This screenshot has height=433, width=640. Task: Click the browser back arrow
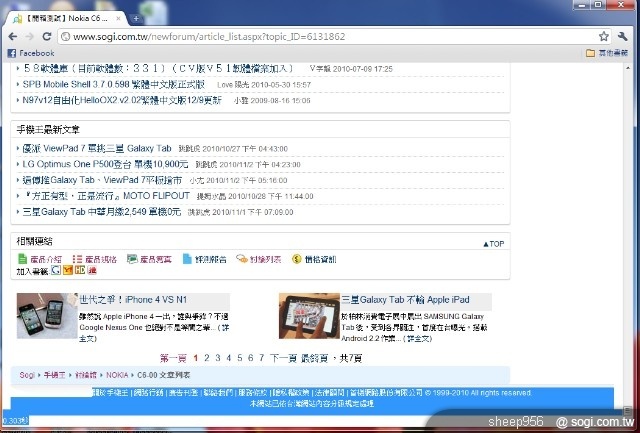(x=13, y=36)
